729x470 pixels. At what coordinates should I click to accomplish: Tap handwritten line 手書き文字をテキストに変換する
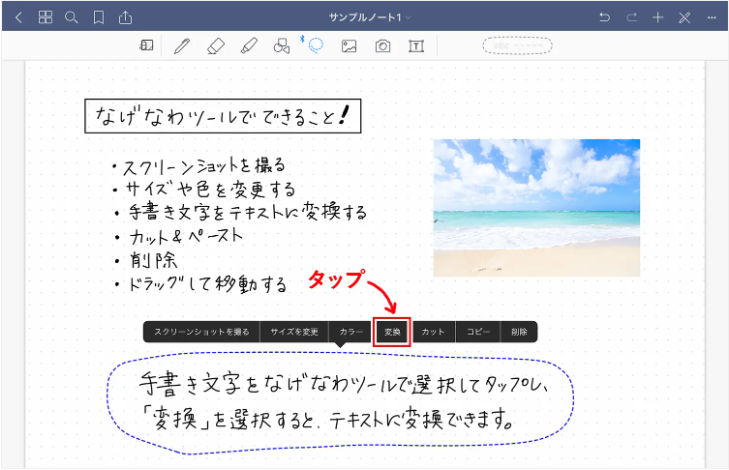point(247,212)
